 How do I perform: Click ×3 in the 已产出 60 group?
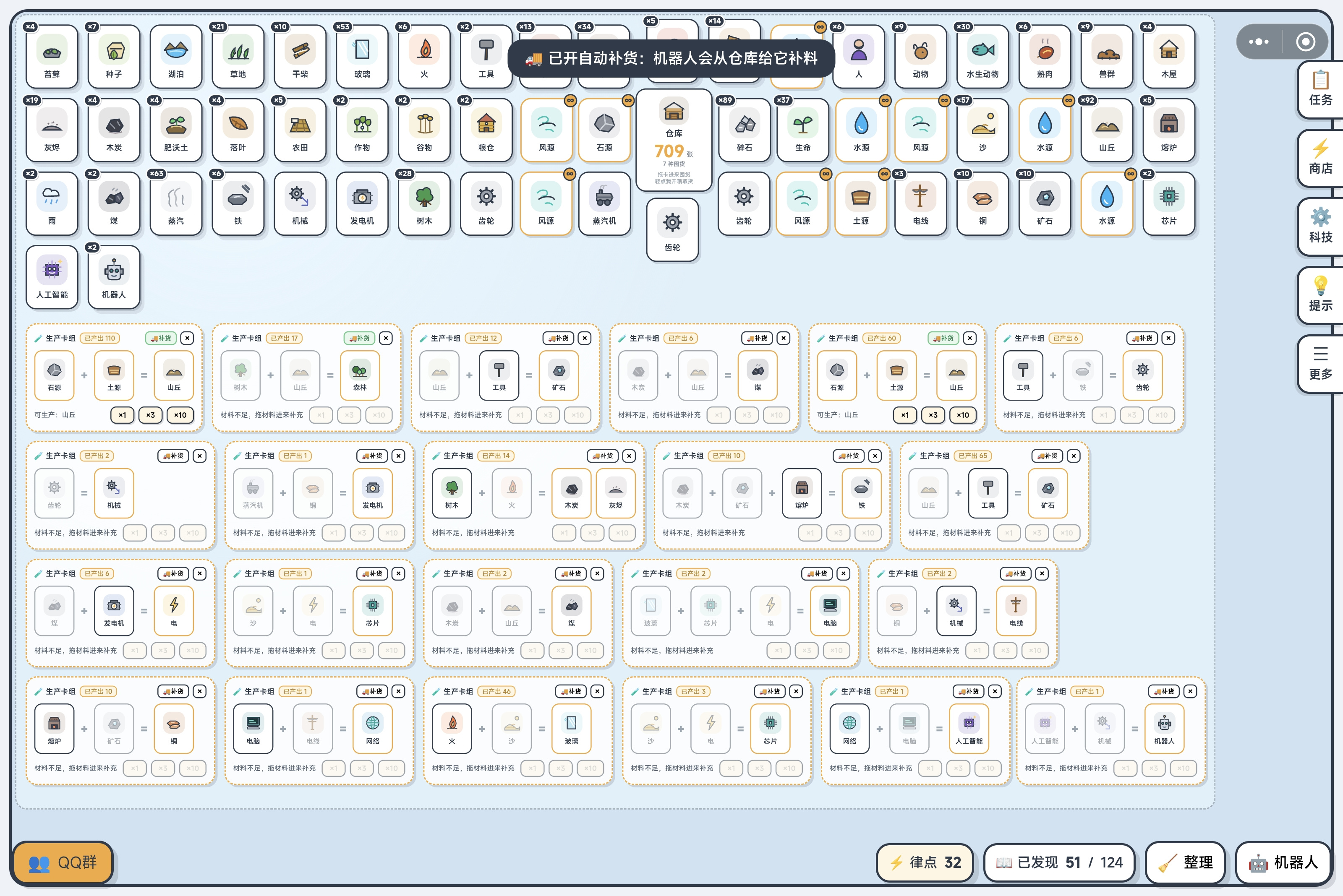pos(933,415)
